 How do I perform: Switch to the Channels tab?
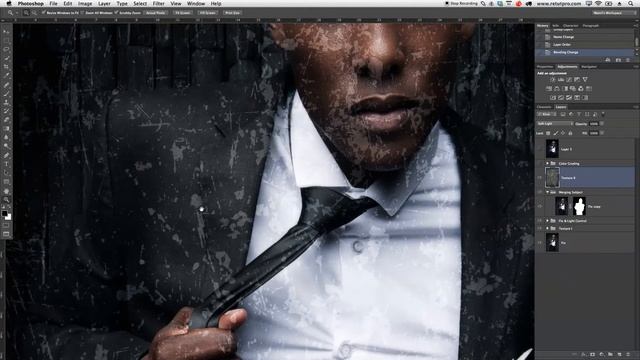pos(544,107)
